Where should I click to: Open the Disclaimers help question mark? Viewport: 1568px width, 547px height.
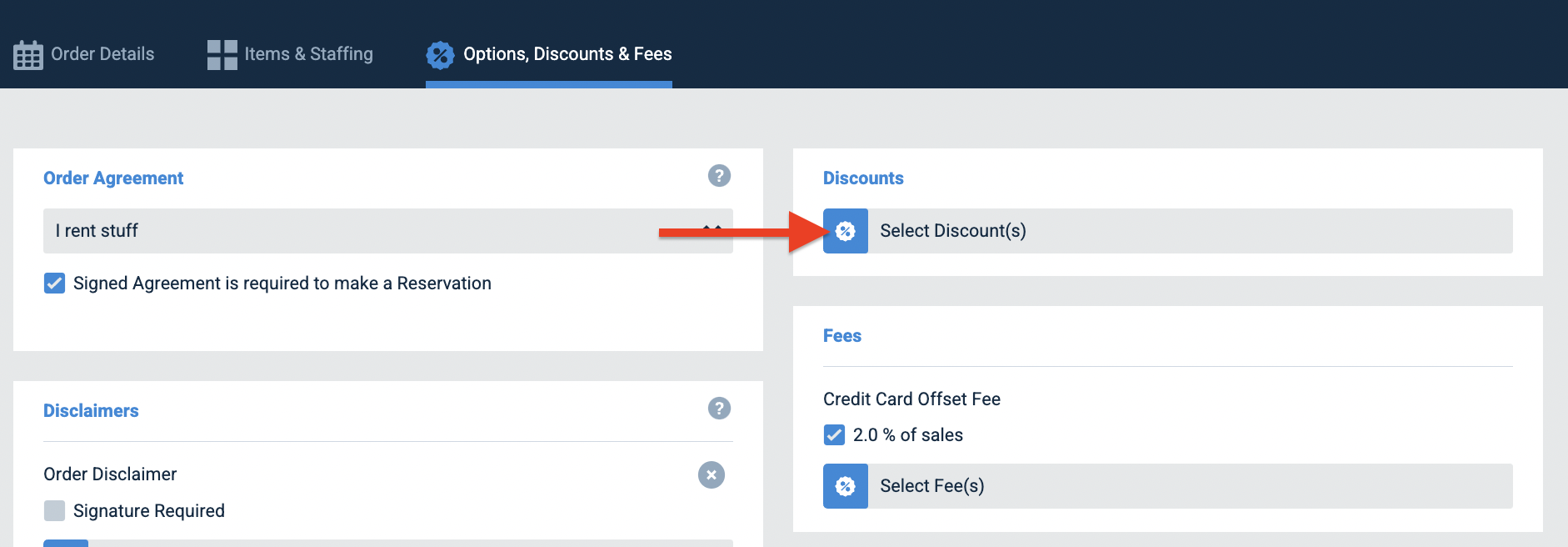(719, 409)
